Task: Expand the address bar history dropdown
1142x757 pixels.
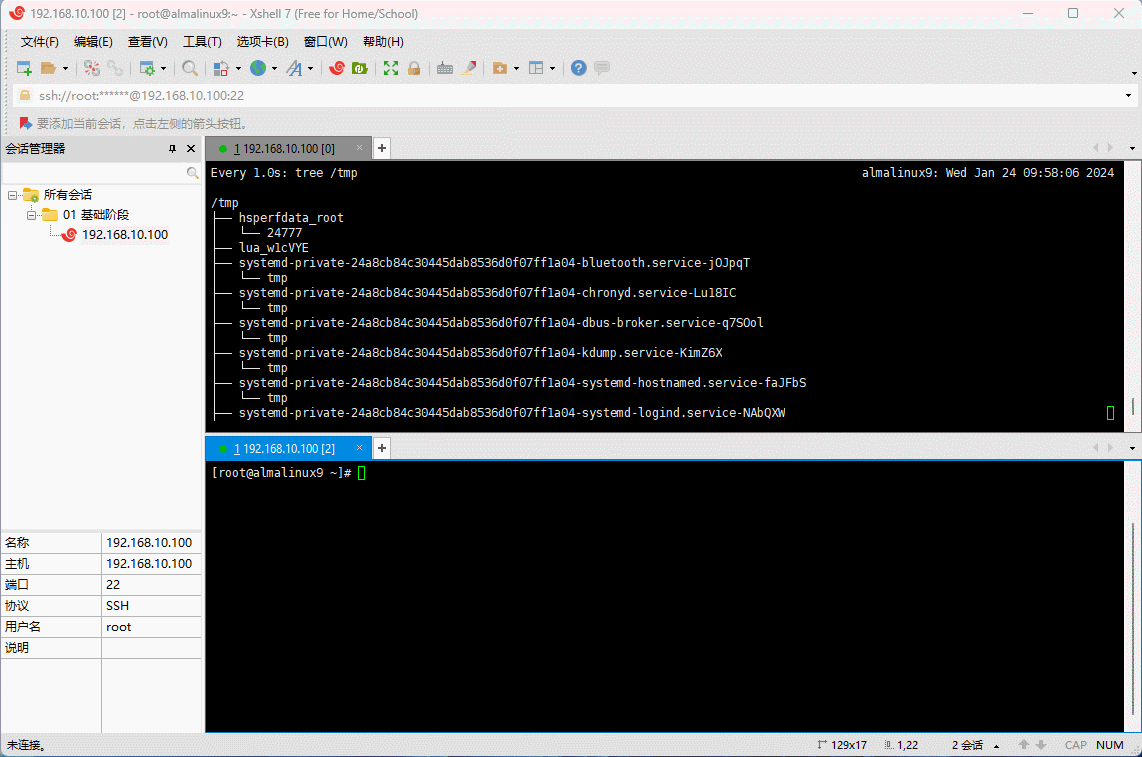Action: click(x=1129, y=95)
